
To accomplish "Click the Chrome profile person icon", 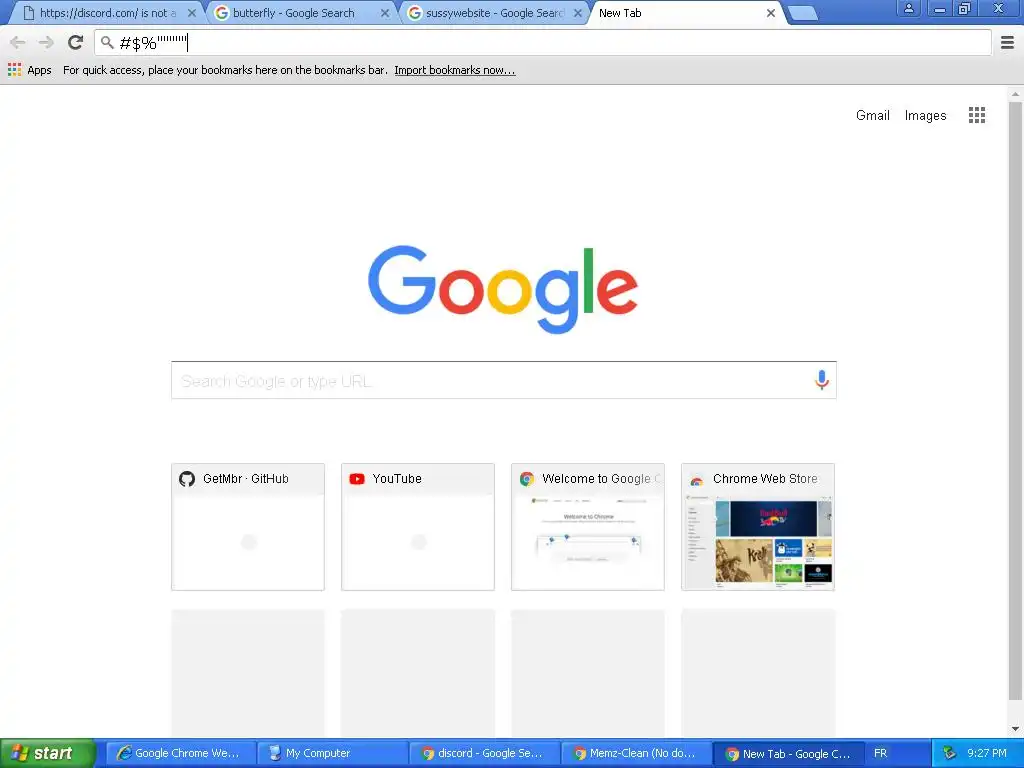I will pos(908,8).
